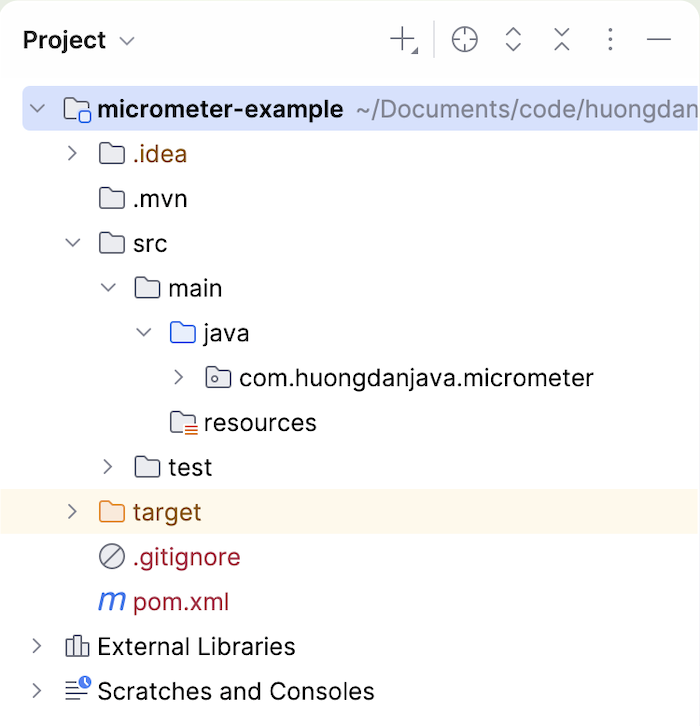Select the pom.xml Maven file
The width and height of the screenshot is (700, 726).
(x=180, y=602)
